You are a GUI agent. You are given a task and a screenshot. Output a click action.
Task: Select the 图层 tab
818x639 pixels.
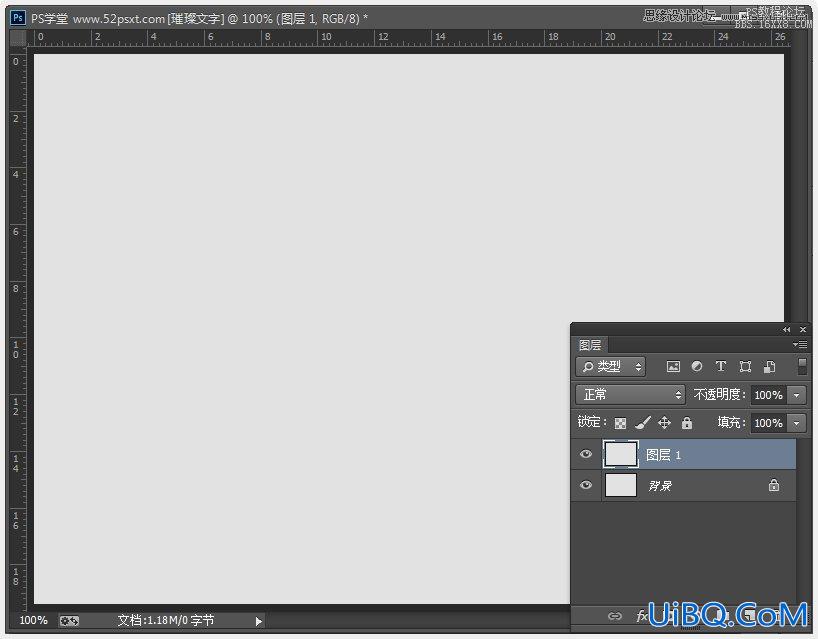[x=590, y=345]
